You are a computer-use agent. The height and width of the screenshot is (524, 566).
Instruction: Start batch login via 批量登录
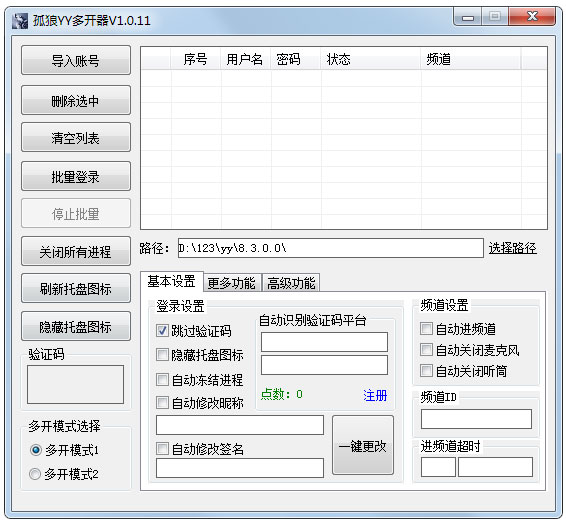(x=76, y=176)
